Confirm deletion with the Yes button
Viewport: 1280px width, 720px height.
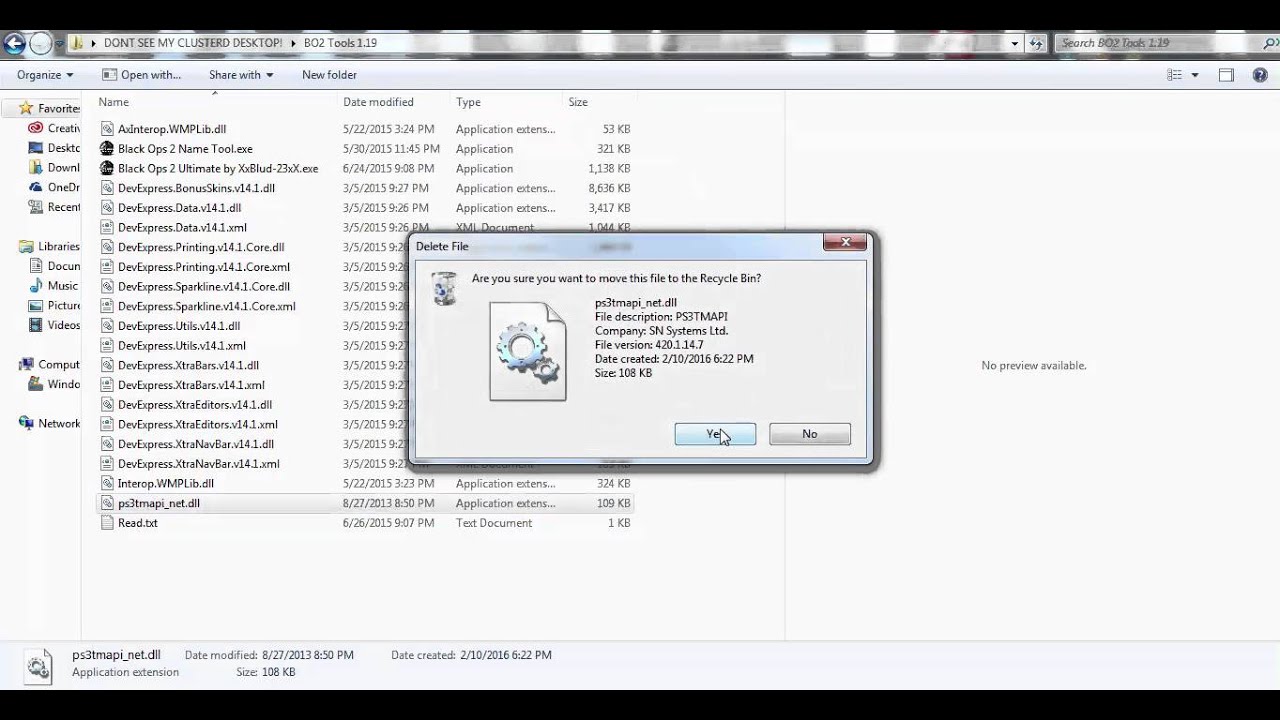point(715,434)
